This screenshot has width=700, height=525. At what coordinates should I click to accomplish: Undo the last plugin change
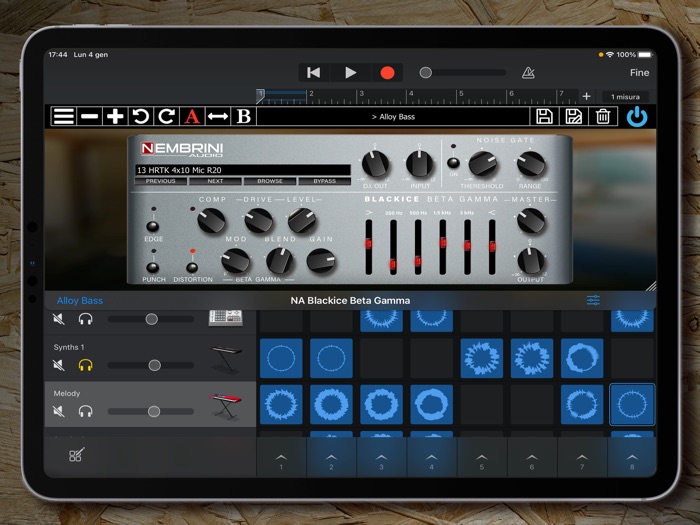click(x=141, y=117)
